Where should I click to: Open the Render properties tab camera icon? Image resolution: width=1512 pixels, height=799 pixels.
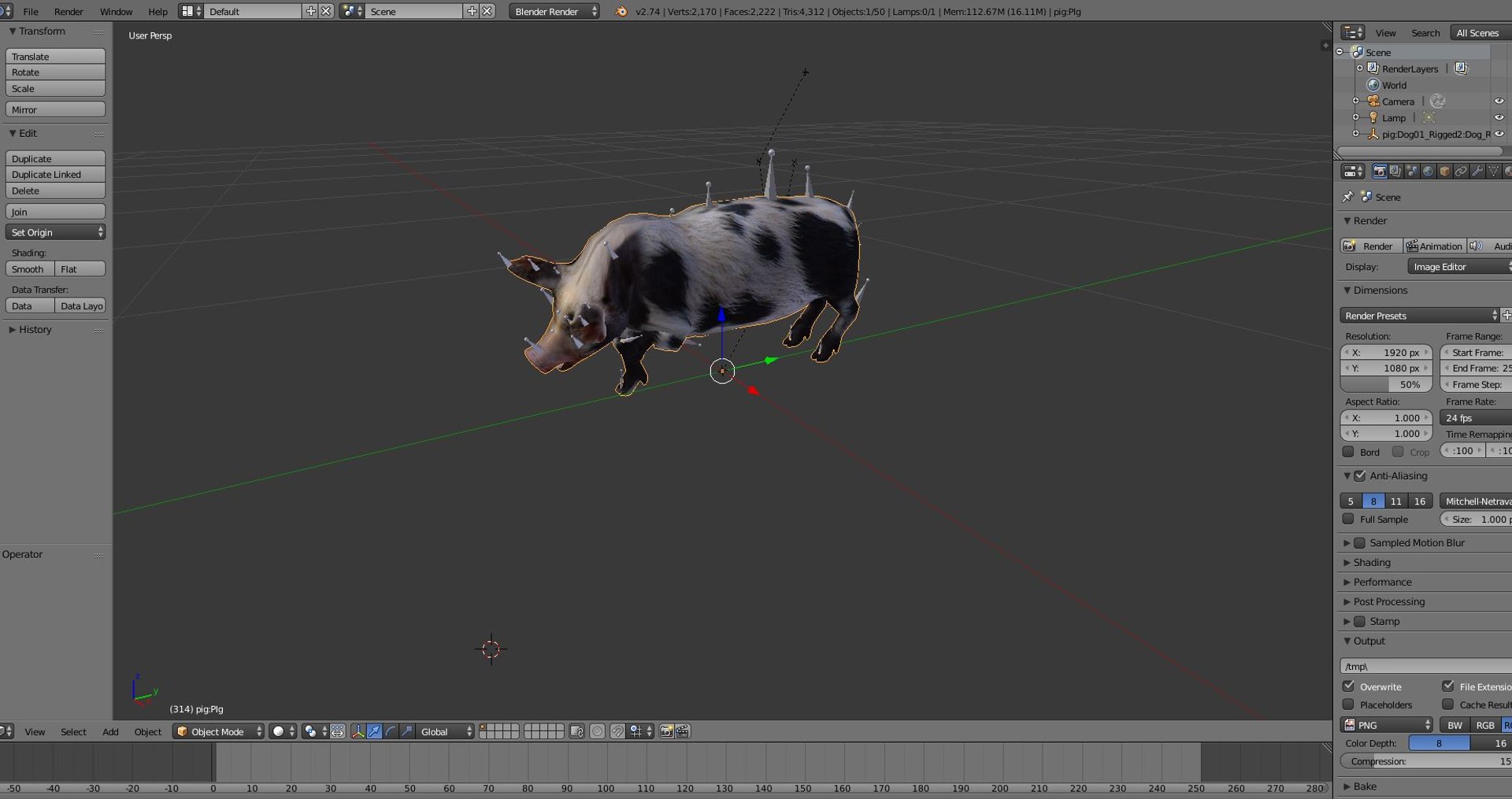pos(1379,171)
